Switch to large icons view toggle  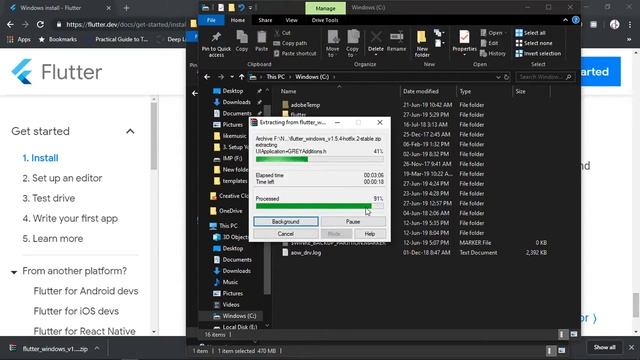pyautogui.click(x=574, y=334)
